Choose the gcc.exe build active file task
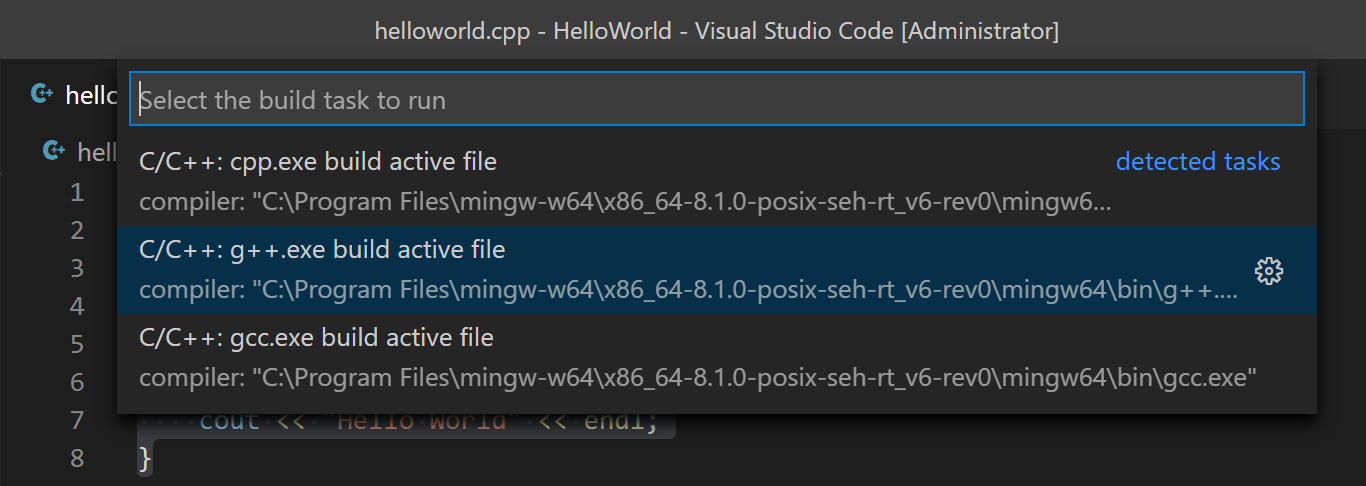Image resolution: width=1366 pixels, height=486 pixels. pos(716,358)
